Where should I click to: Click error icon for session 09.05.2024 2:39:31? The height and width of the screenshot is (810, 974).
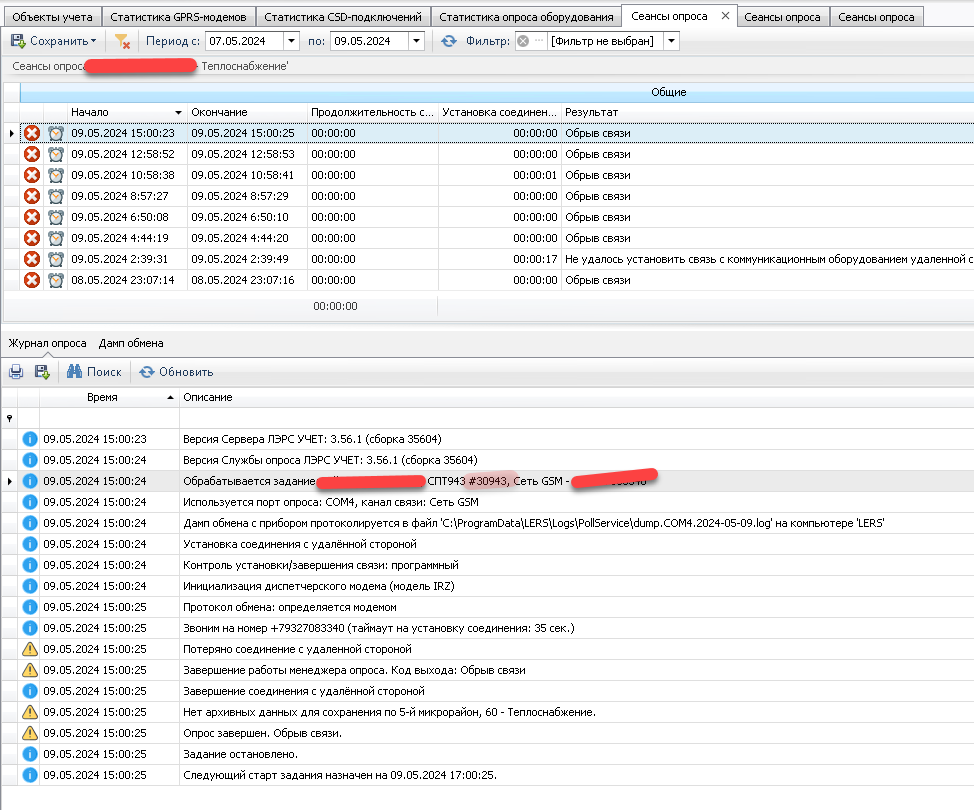click(32, 259)
